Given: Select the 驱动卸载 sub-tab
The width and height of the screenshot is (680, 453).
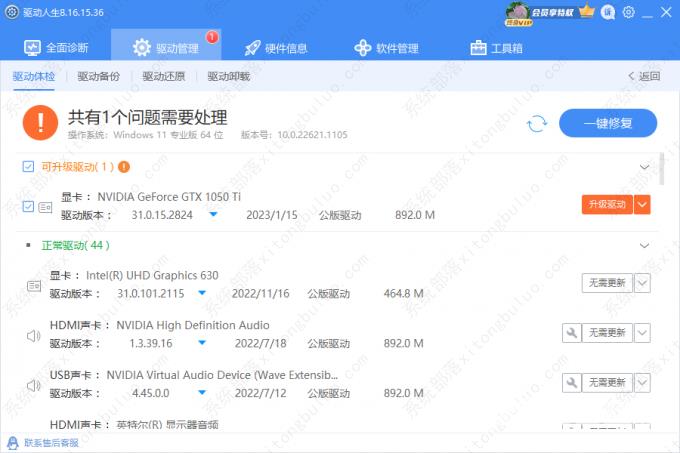Looking at the screenshot, I should pyautogui.click(x=229, y=77).
